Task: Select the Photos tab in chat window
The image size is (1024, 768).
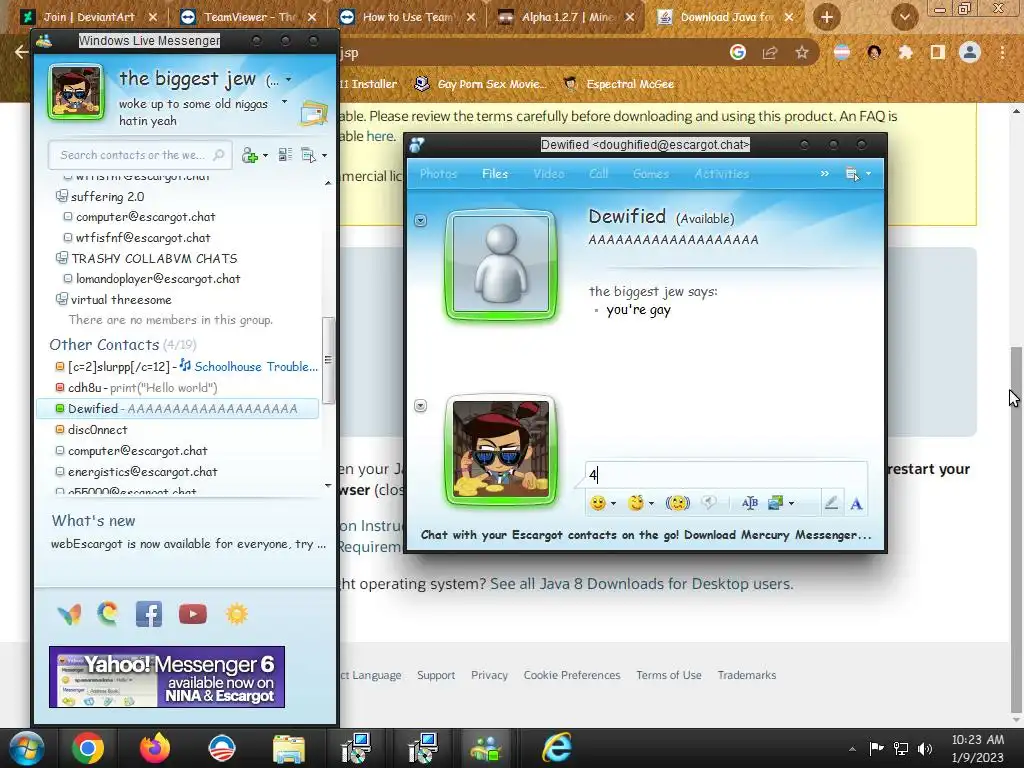Action: (438, 174)
